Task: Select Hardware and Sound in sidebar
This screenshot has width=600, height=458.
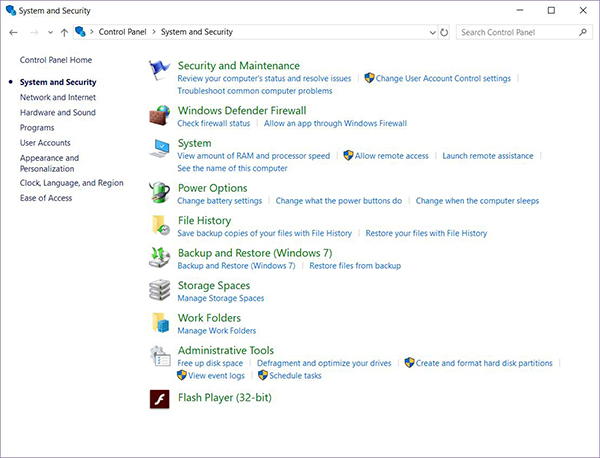Action: (x=58, y=112)
